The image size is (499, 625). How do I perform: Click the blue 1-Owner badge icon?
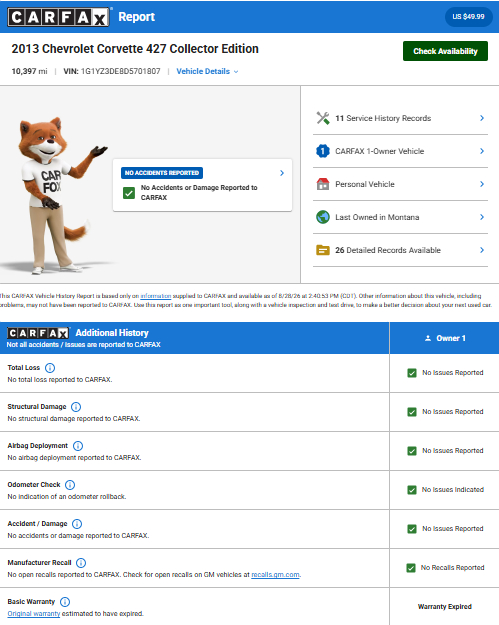pos(323,151)
